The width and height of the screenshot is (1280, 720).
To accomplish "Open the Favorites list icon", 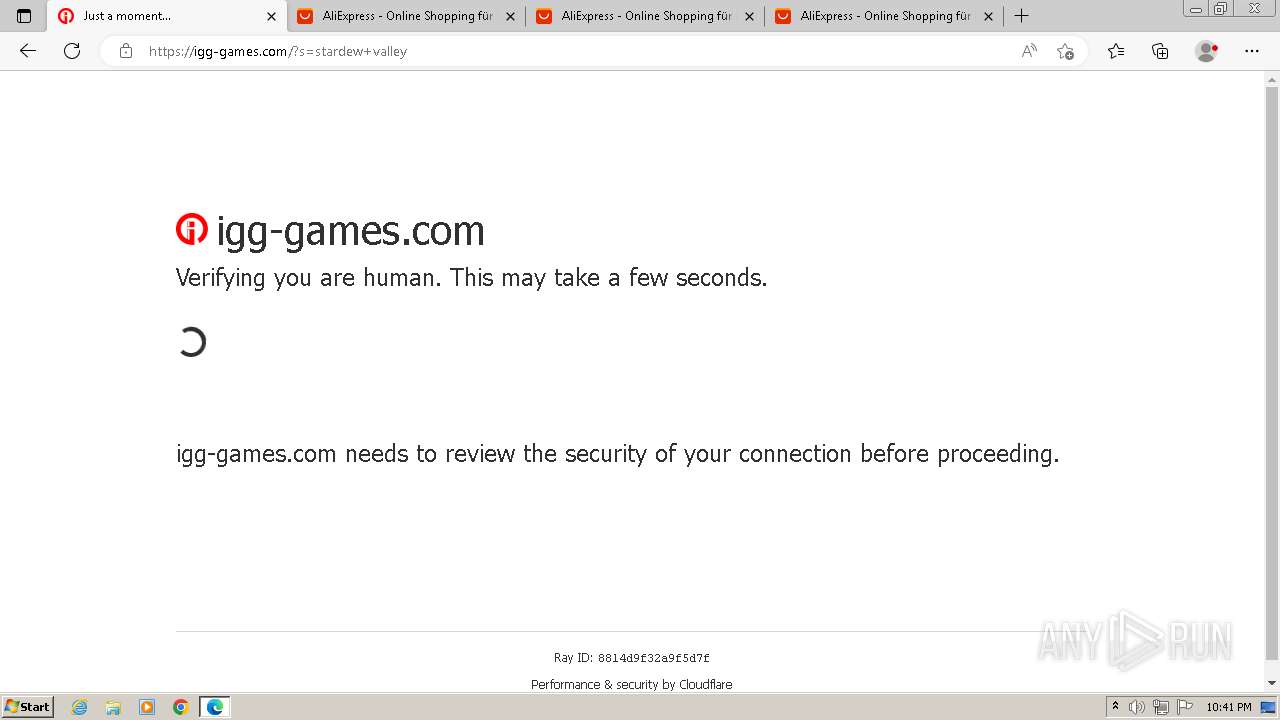I will [x=1116, y=51].
